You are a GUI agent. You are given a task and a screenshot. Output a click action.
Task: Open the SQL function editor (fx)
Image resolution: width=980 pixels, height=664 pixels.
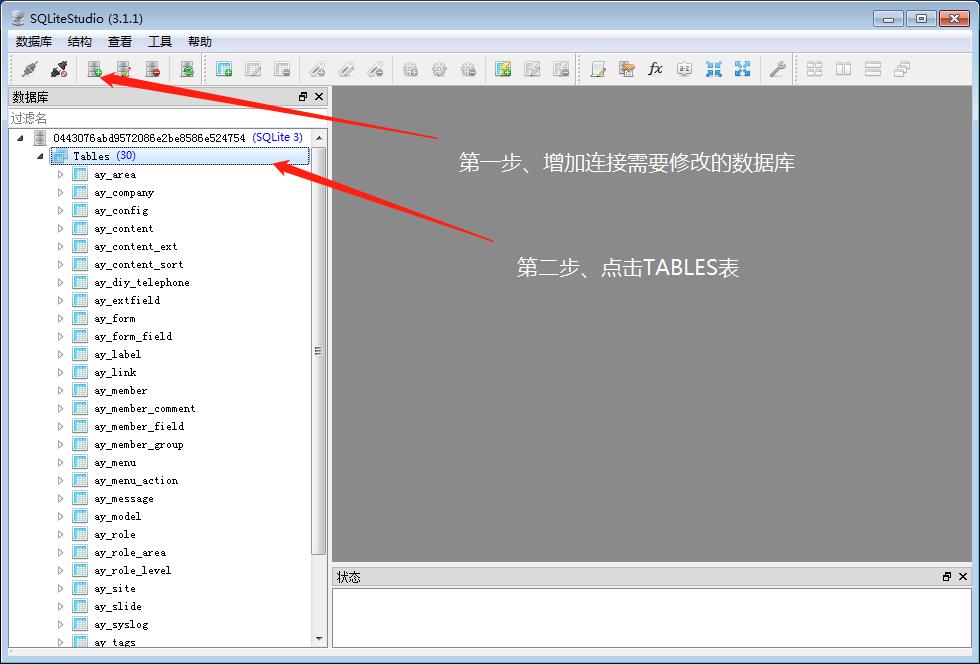(656, 69)
